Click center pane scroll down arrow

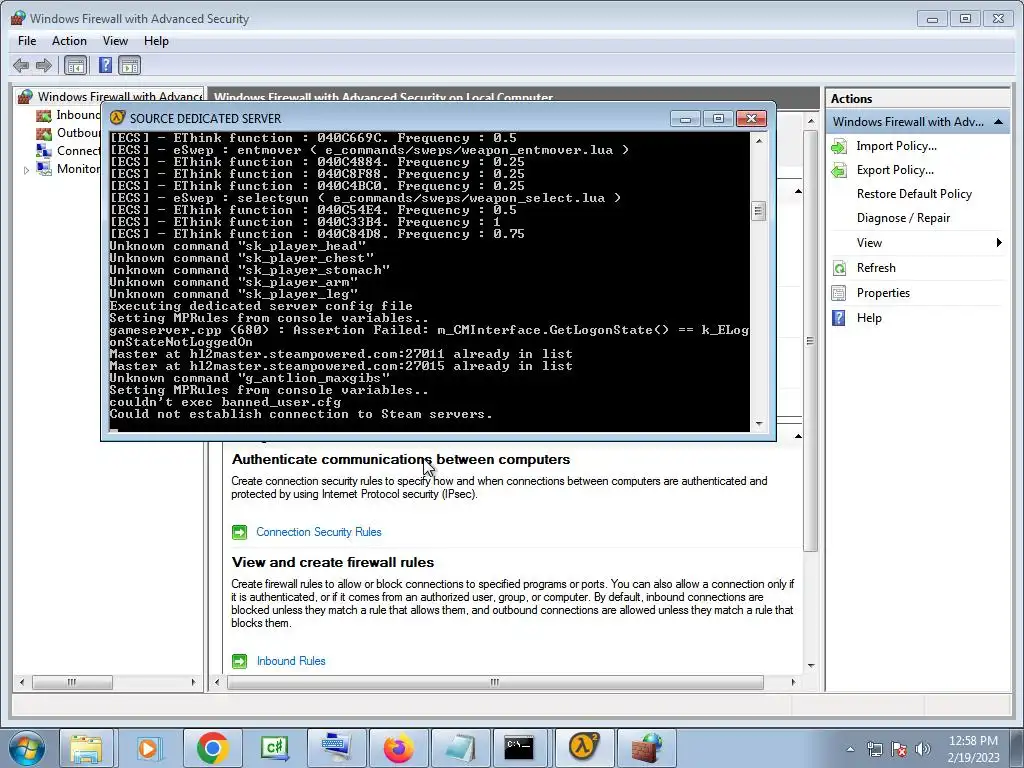[x=810, y=665]
